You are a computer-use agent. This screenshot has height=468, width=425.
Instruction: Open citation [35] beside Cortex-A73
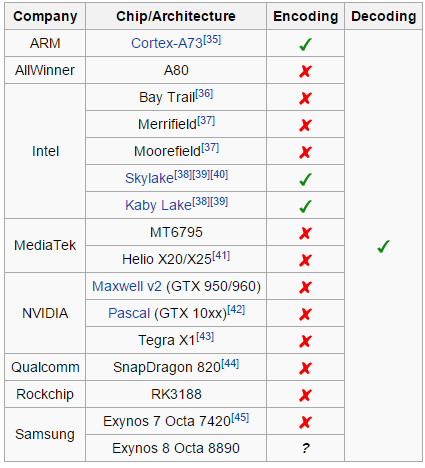point(212,40)
